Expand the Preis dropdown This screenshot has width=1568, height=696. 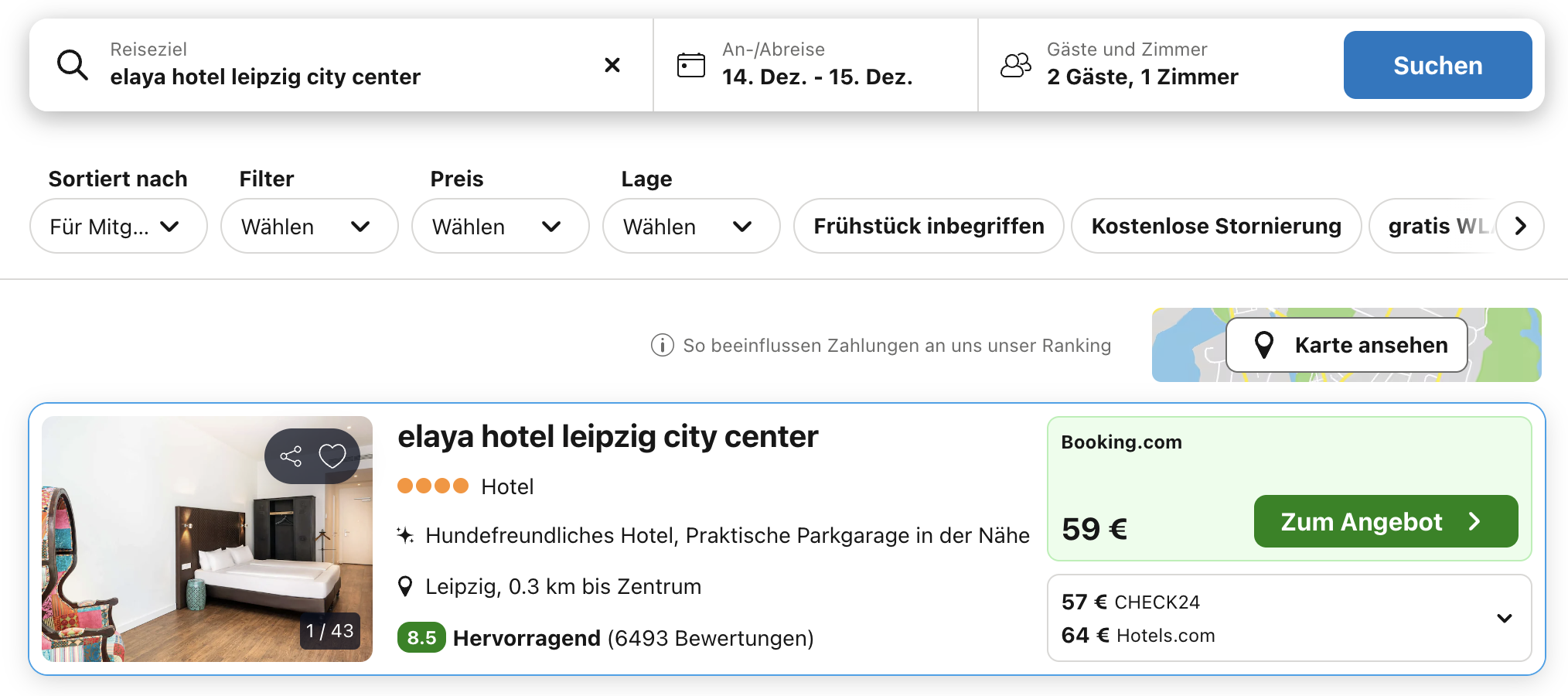pos(499,226)
